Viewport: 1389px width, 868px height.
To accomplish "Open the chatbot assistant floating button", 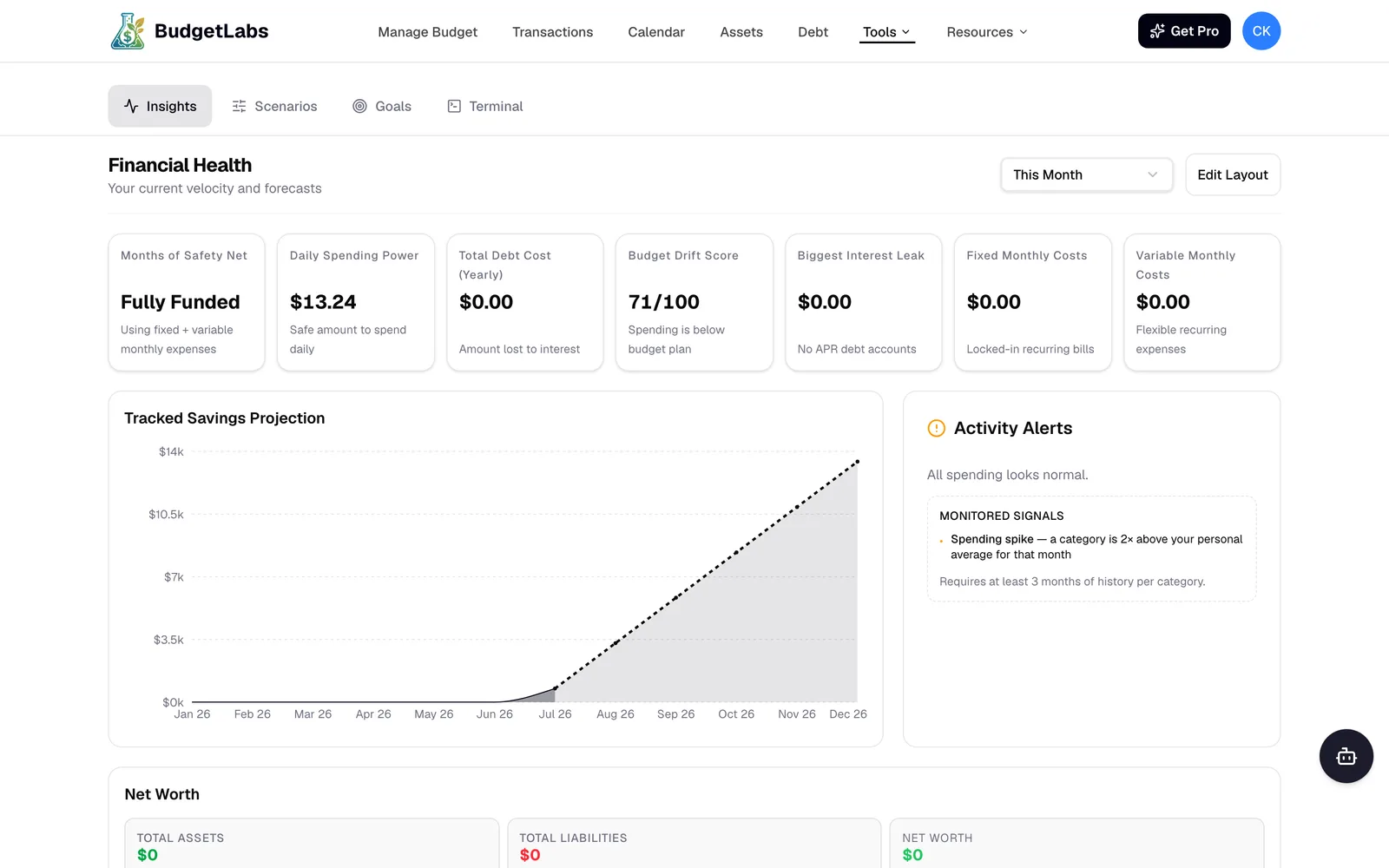I will tap(1346, 756).
